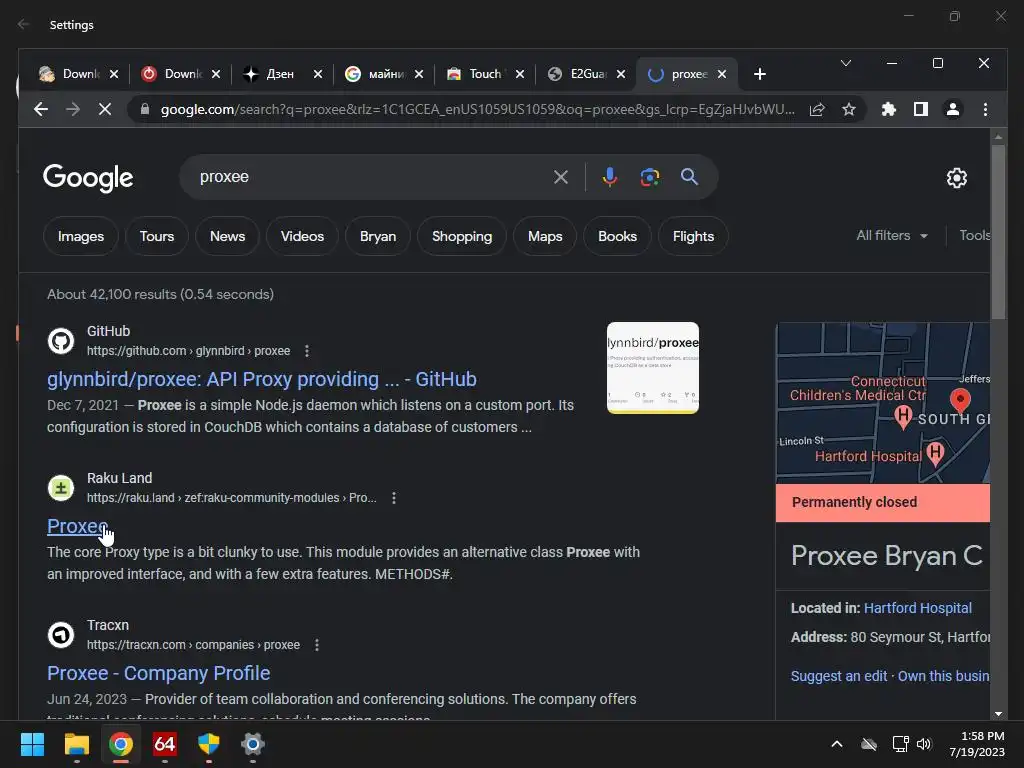The width and height of the screenshot is (1024, 768).
Task: Open a new tab with plus button
Action: point(760,74)
